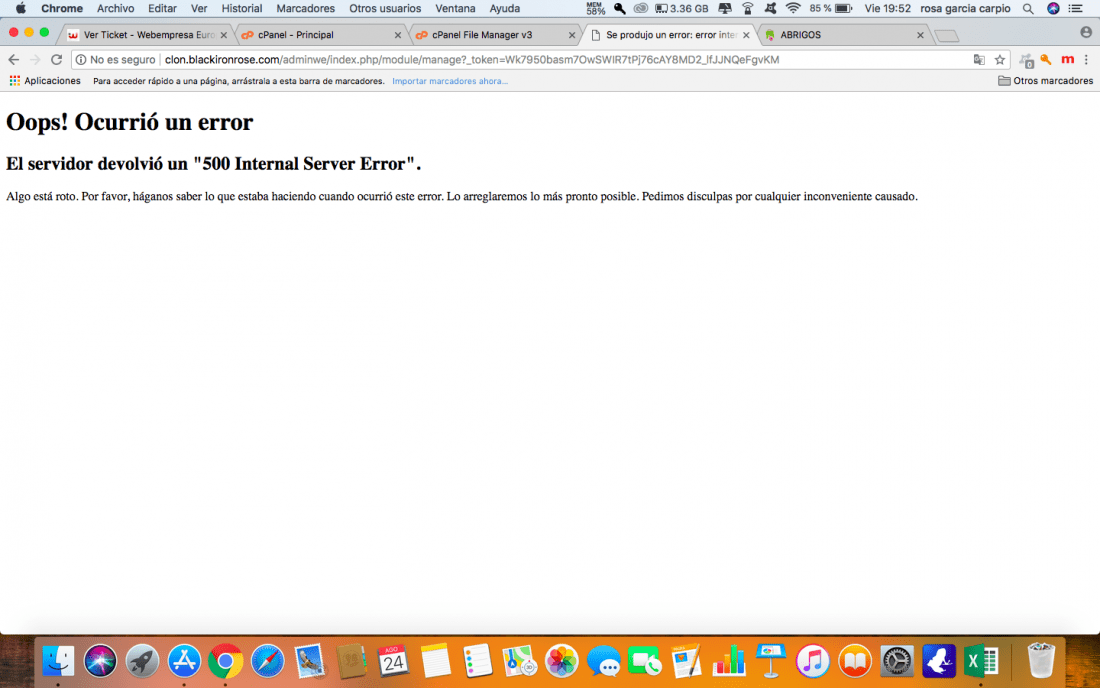Open the Aplicaciones apps shortcut
This screenshot has width=1100, height=688.
coord(45,81)
